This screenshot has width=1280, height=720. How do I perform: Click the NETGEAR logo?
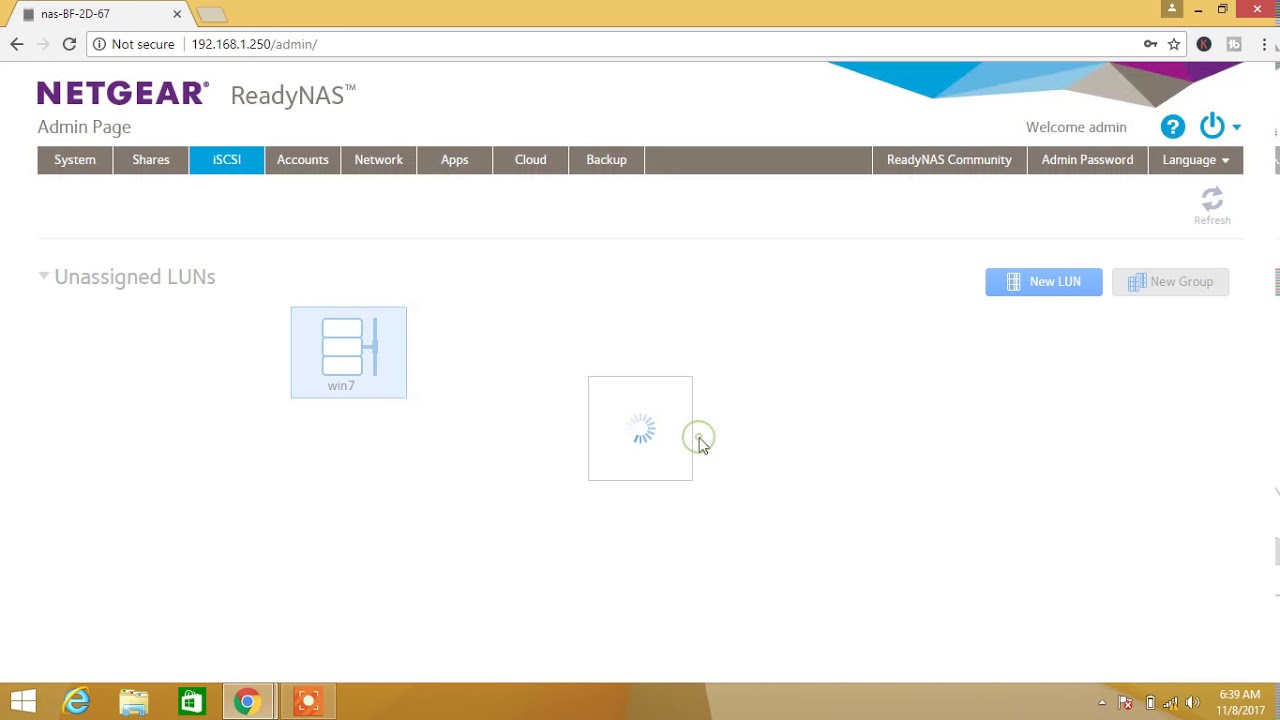(x=123, y=94)
